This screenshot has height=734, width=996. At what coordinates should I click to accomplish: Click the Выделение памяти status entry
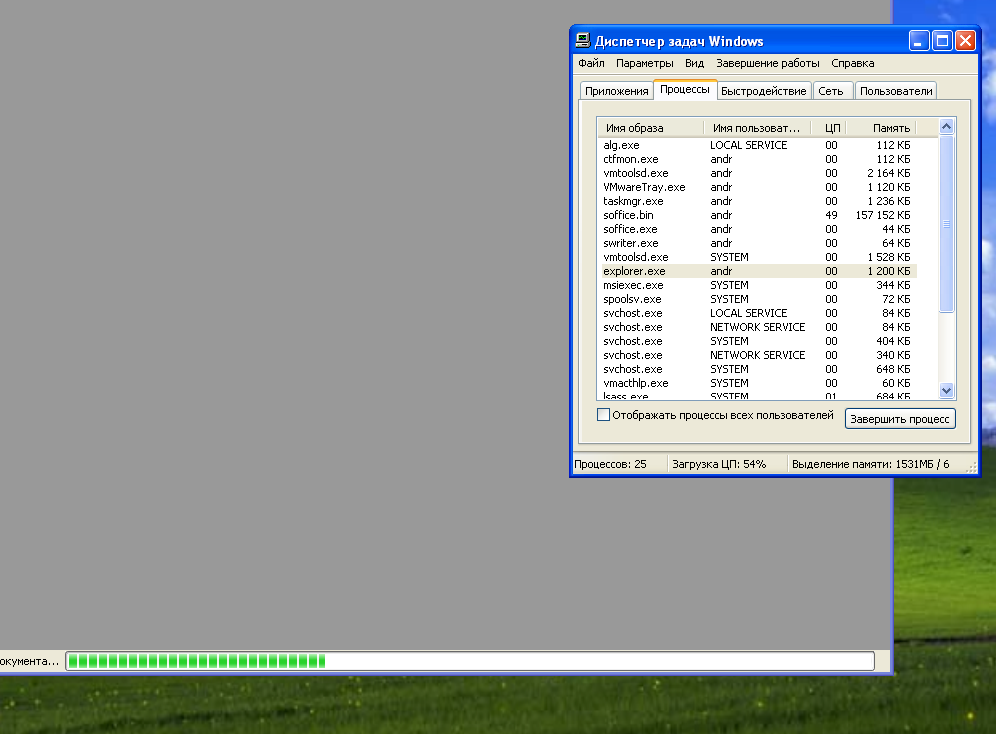[871, 464]
